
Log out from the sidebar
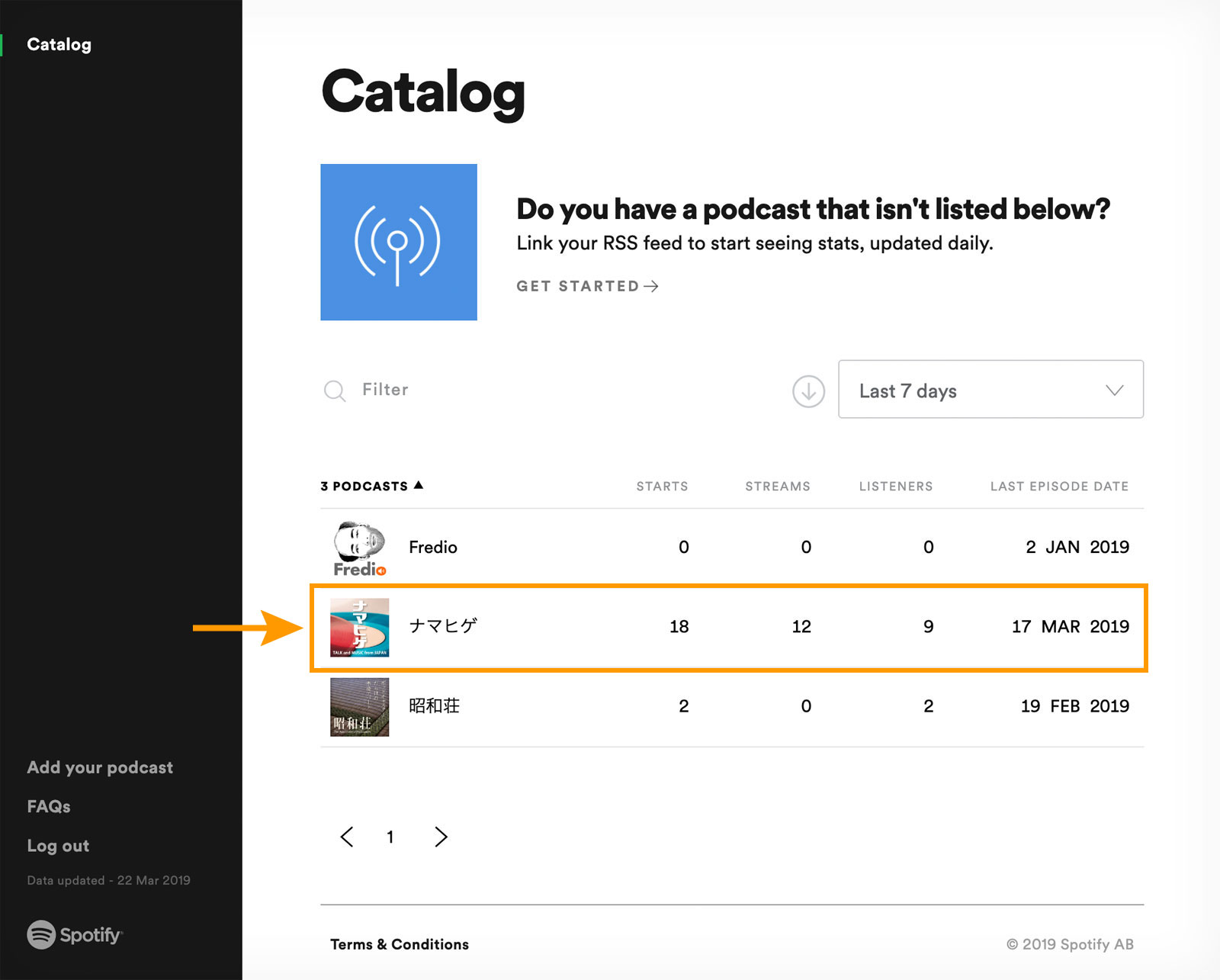[58, 846]
